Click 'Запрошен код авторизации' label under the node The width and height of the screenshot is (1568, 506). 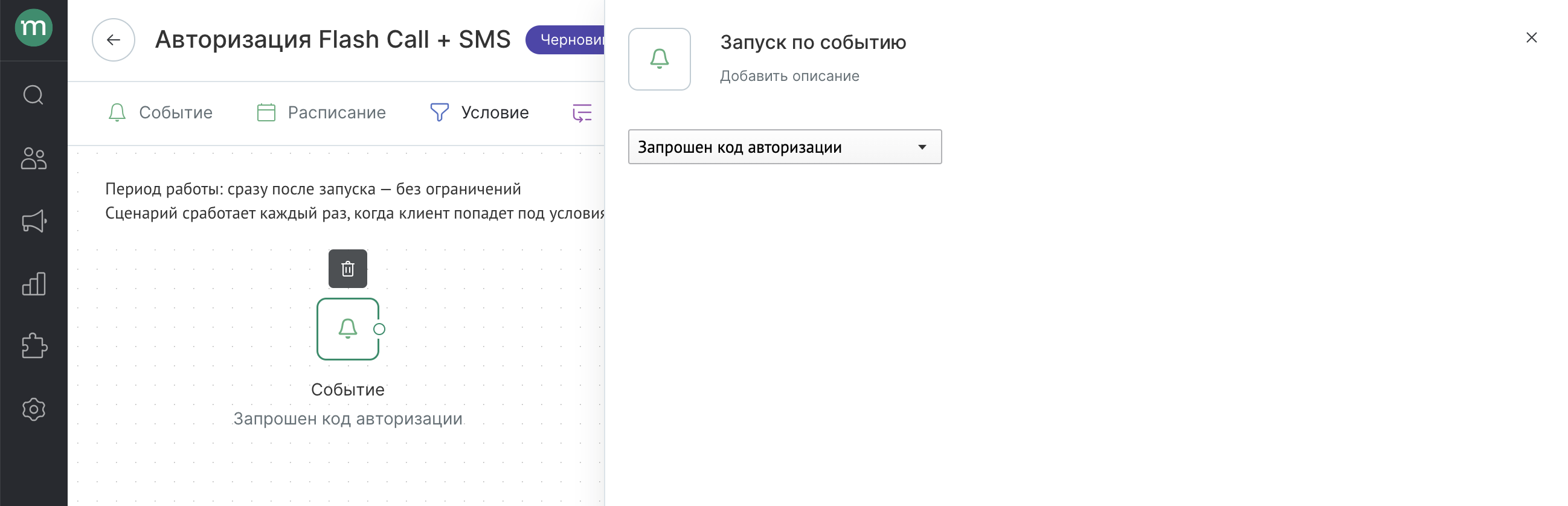point(347,419)
